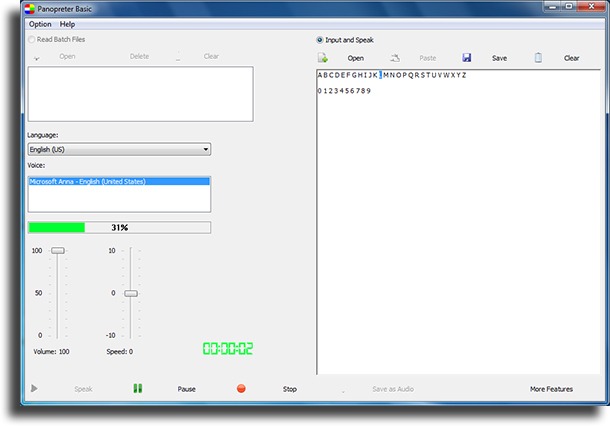The width and height of the screenshot is (610, 426).
Task: Click the Panopreter Basic app icon in the title bar
Action: (x=30, y=8)
